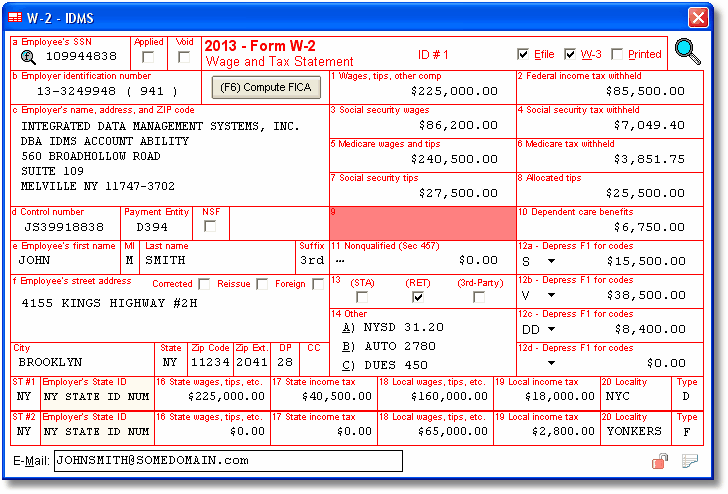Click the W-2 IDMS title bar app icon

point(15,18)
